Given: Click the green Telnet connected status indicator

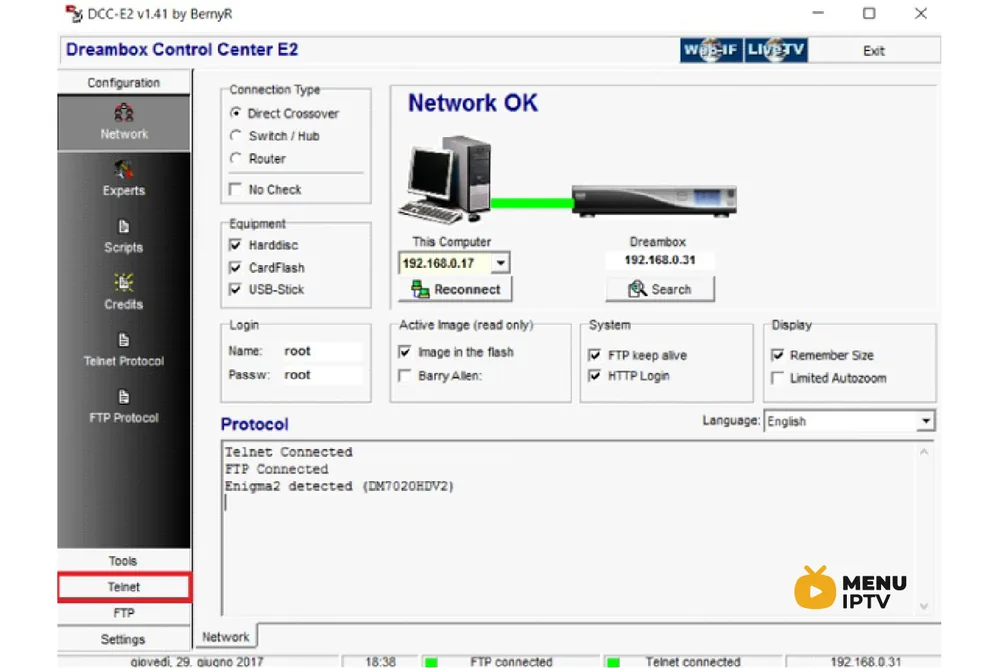Looking at the screenshot, I should (614, 662).
